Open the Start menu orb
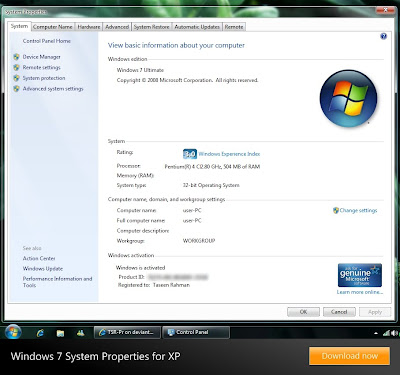Viewport: 400px width, 375px height. pos(13,332)
